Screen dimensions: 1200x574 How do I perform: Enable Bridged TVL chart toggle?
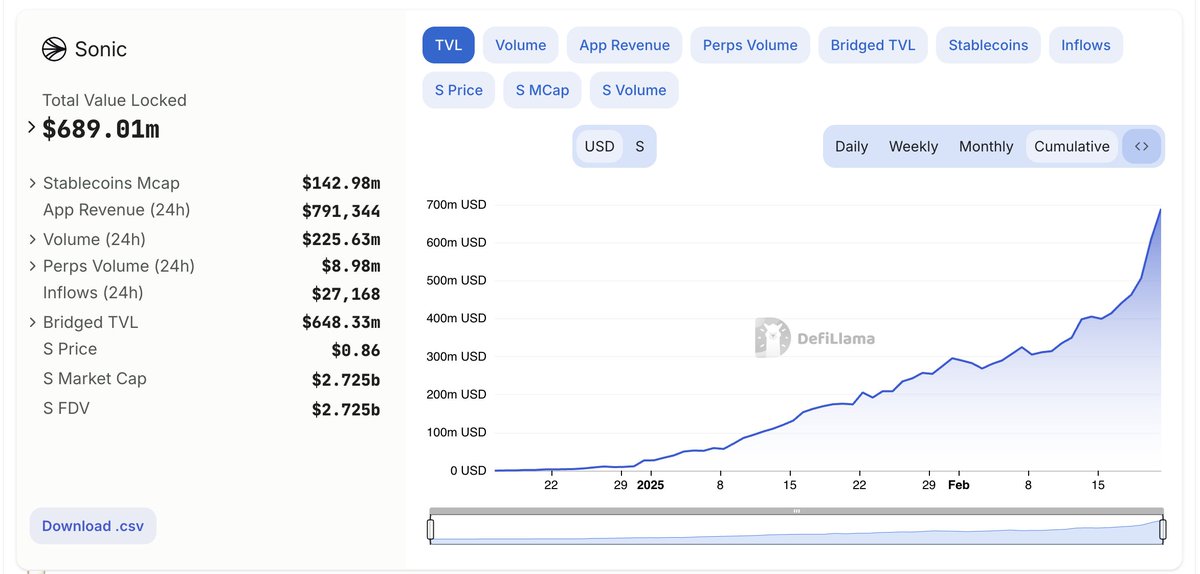tap(873, 45)
